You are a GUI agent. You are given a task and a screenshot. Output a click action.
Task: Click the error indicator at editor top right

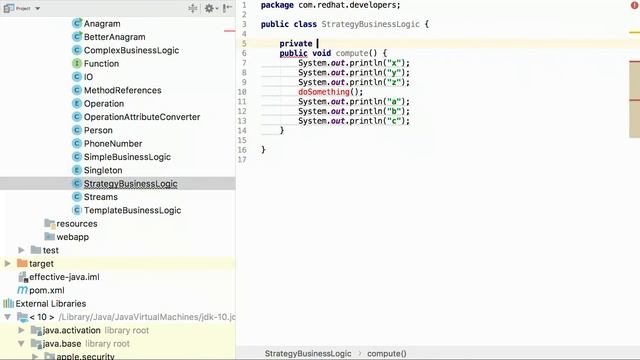tap(634, 5)
